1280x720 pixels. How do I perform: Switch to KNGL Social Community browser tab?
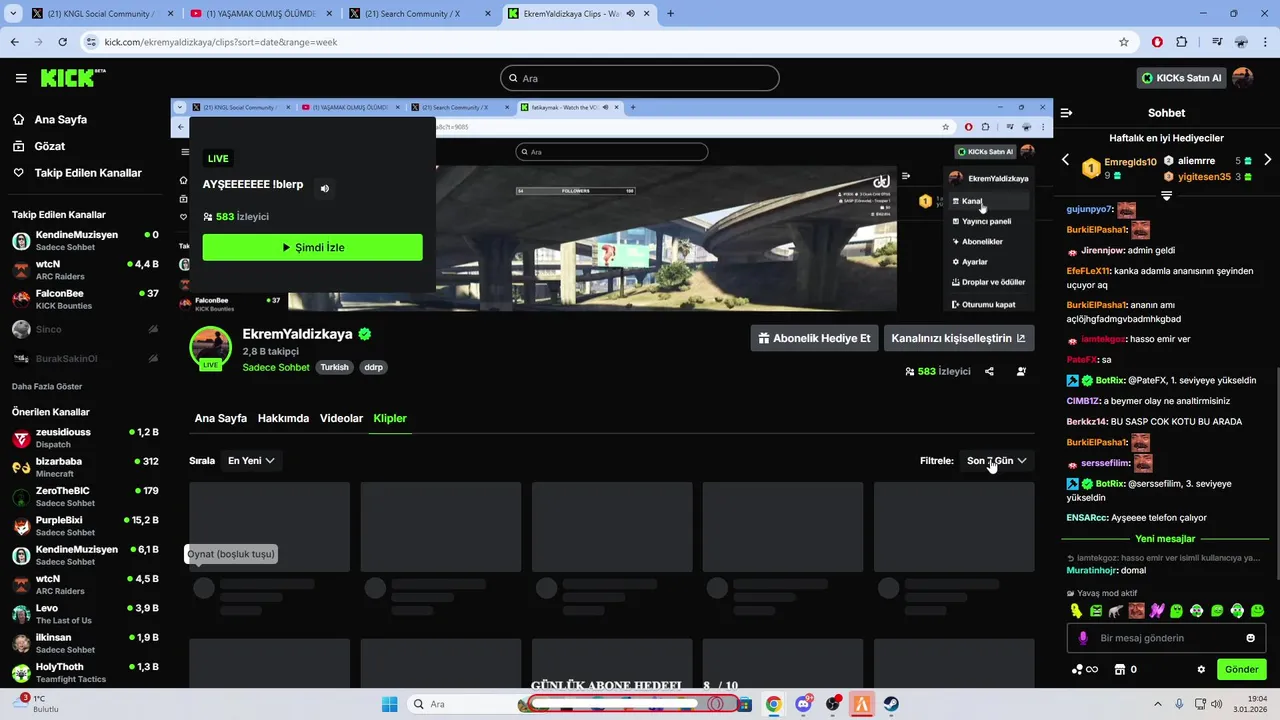click(x=101, y=14)
